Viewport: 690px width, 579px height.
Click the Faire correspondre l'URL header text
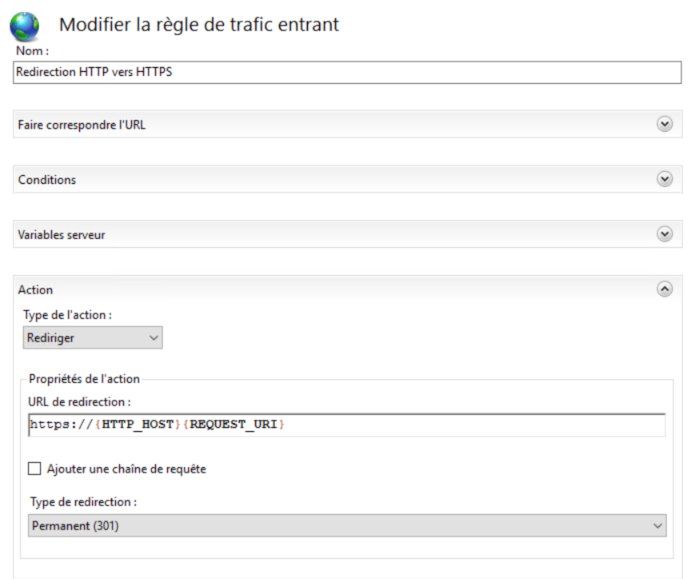(x=88, y=125)
